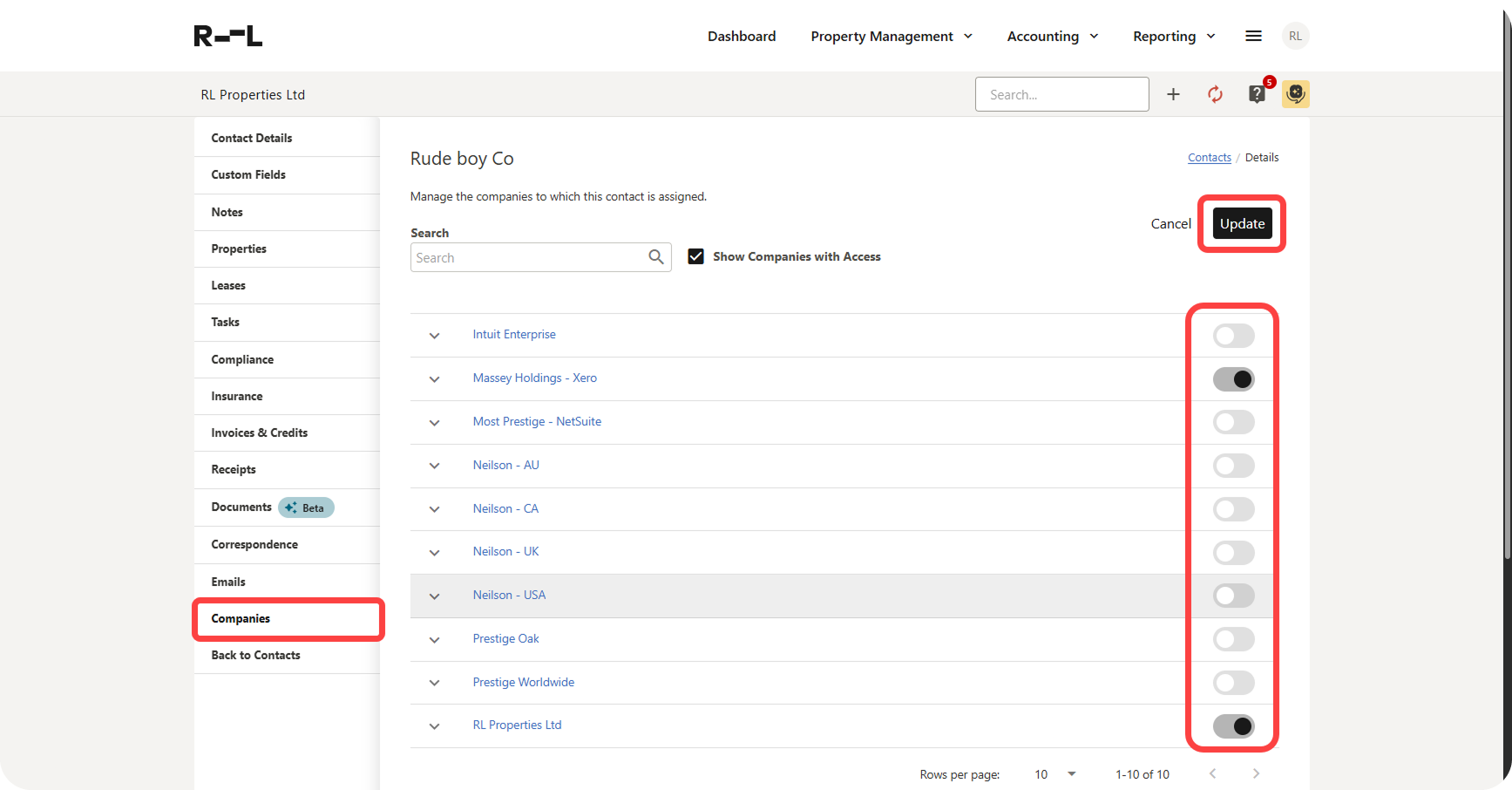Expand the Neilson - AU row
1512x790 pixels.
[x=434, y=466]
